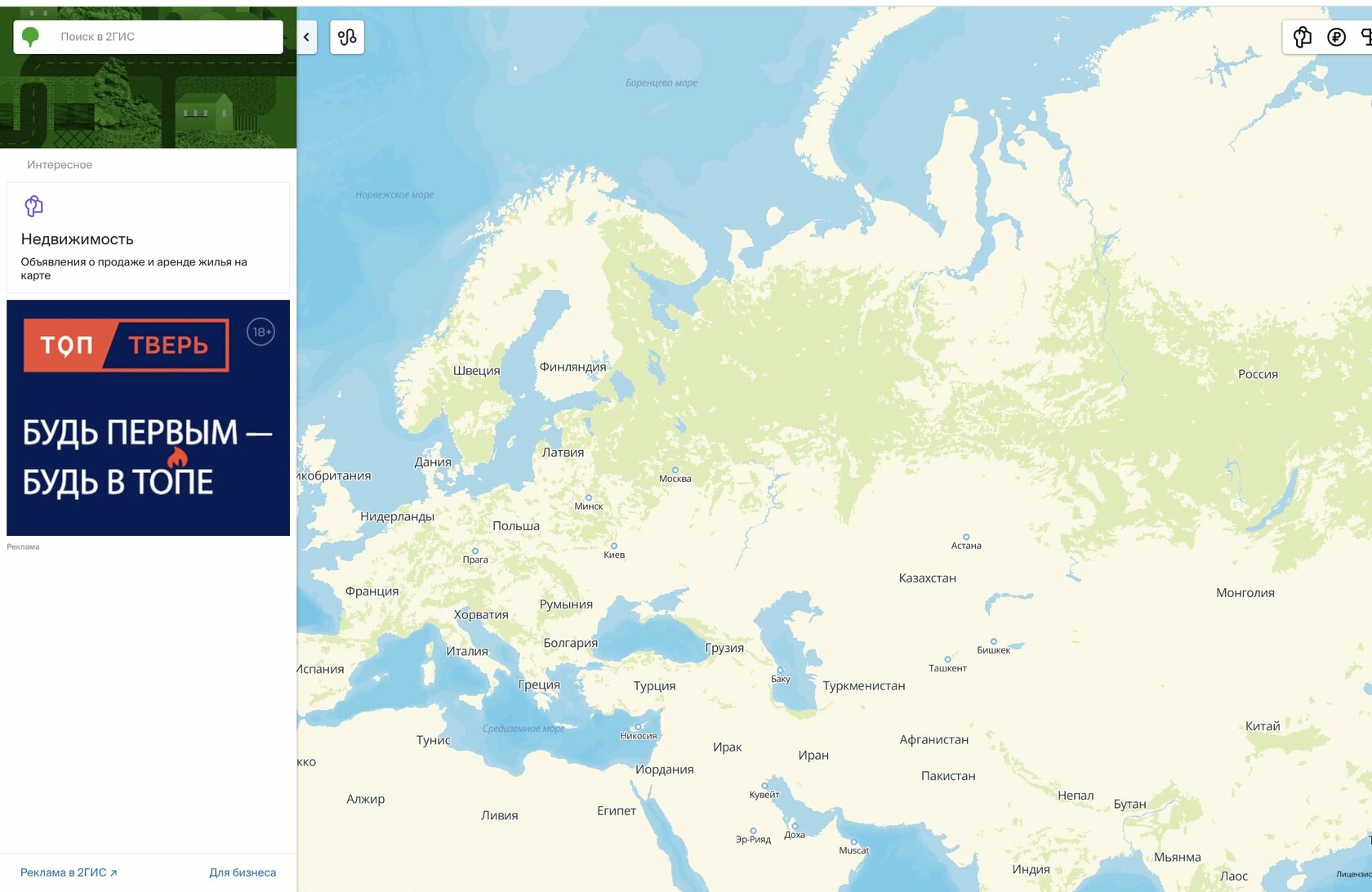1372x892 pixels.
Task: Click the Пакистан country label
Action: tap(948, 776)
